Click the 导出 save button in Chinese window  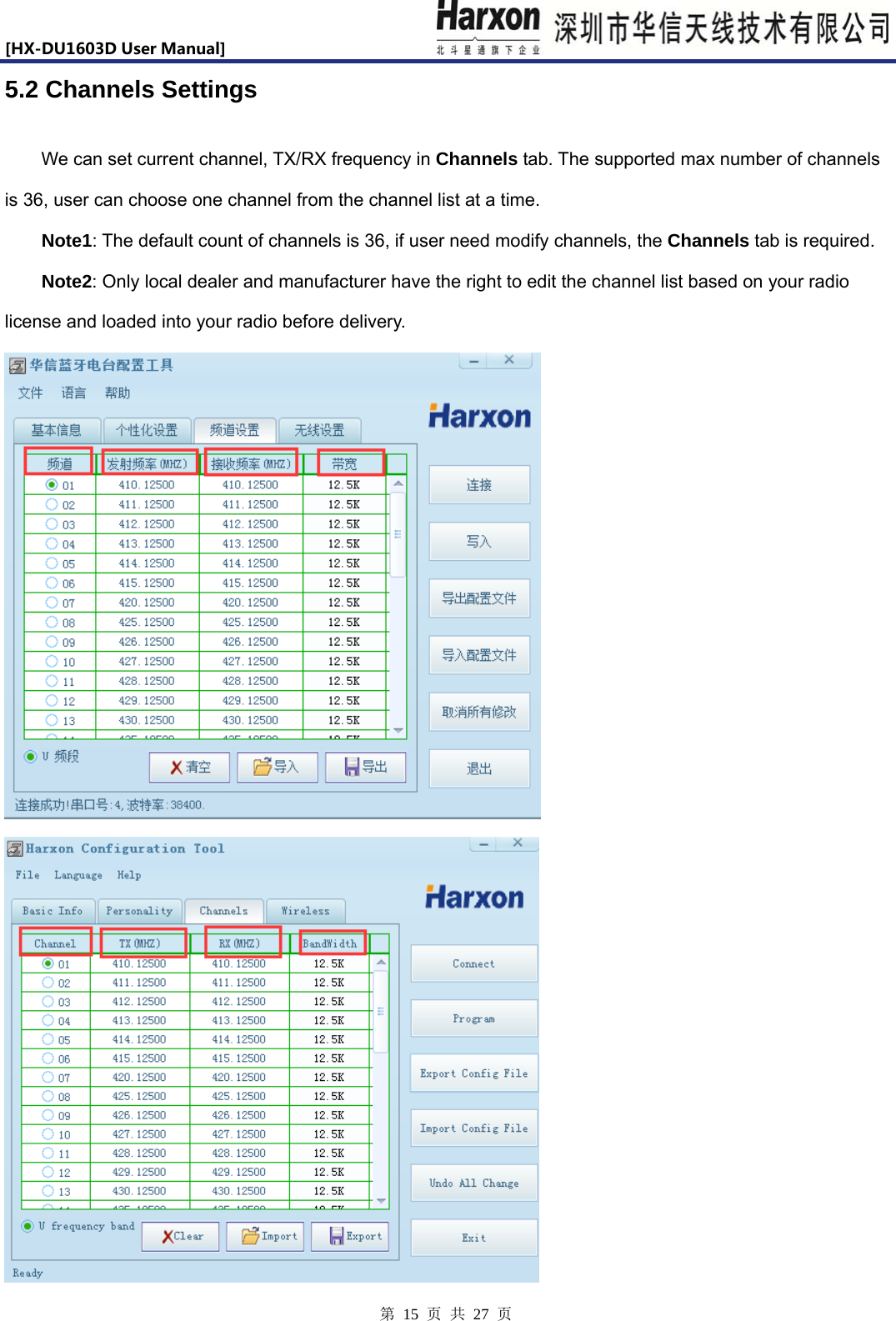point(365,767)
